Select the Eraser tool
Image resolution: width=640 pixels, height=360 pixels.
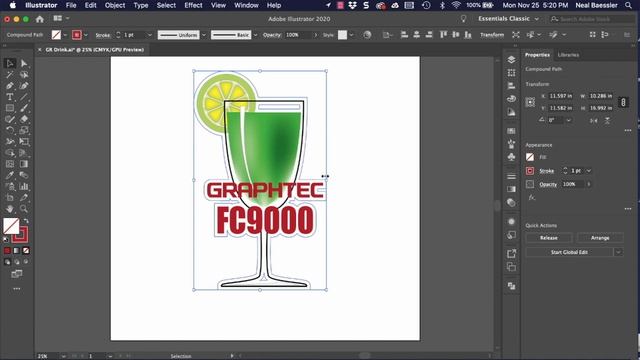coord(24,119)
